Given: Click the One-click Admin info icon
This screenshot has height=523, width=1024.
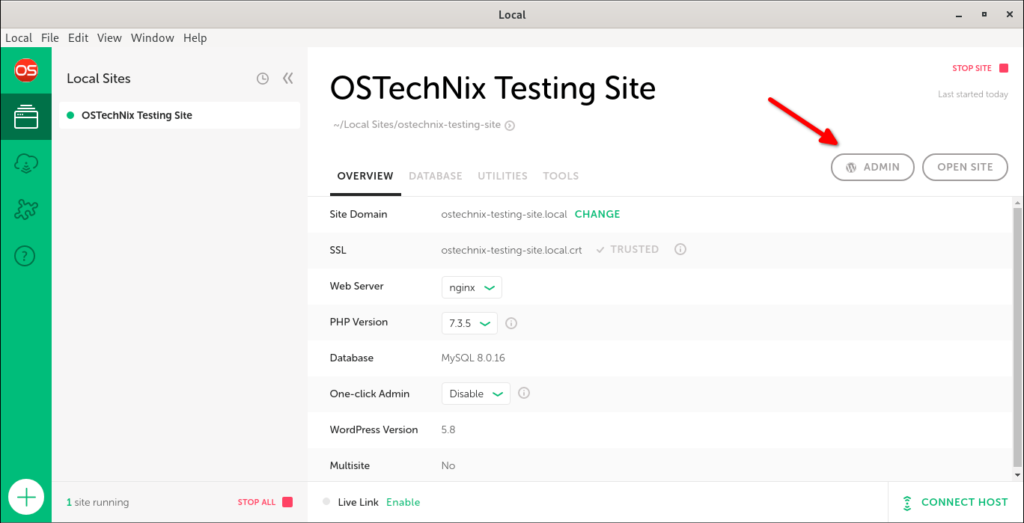Looking at the screenshot, I should [x=524, y=393].
